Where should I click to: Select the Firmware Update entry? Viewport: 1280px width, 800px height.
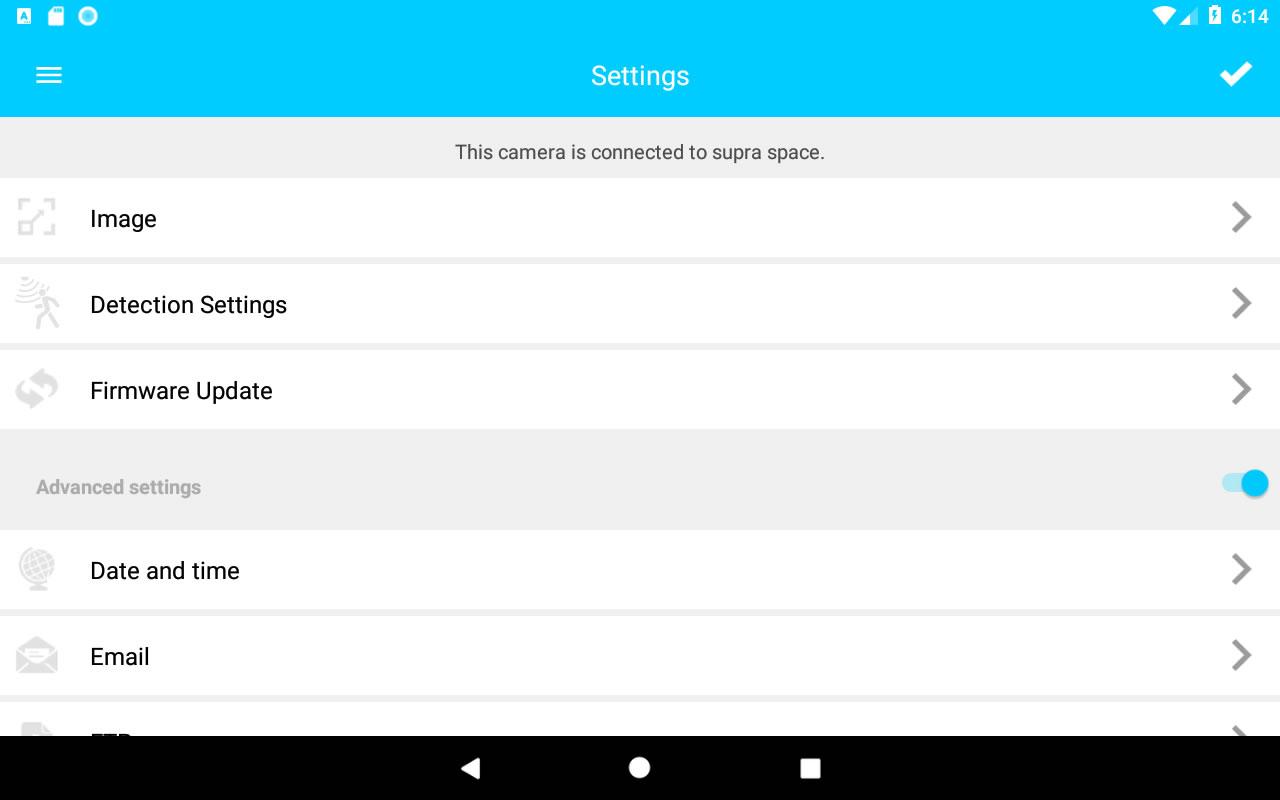point(640,390)
